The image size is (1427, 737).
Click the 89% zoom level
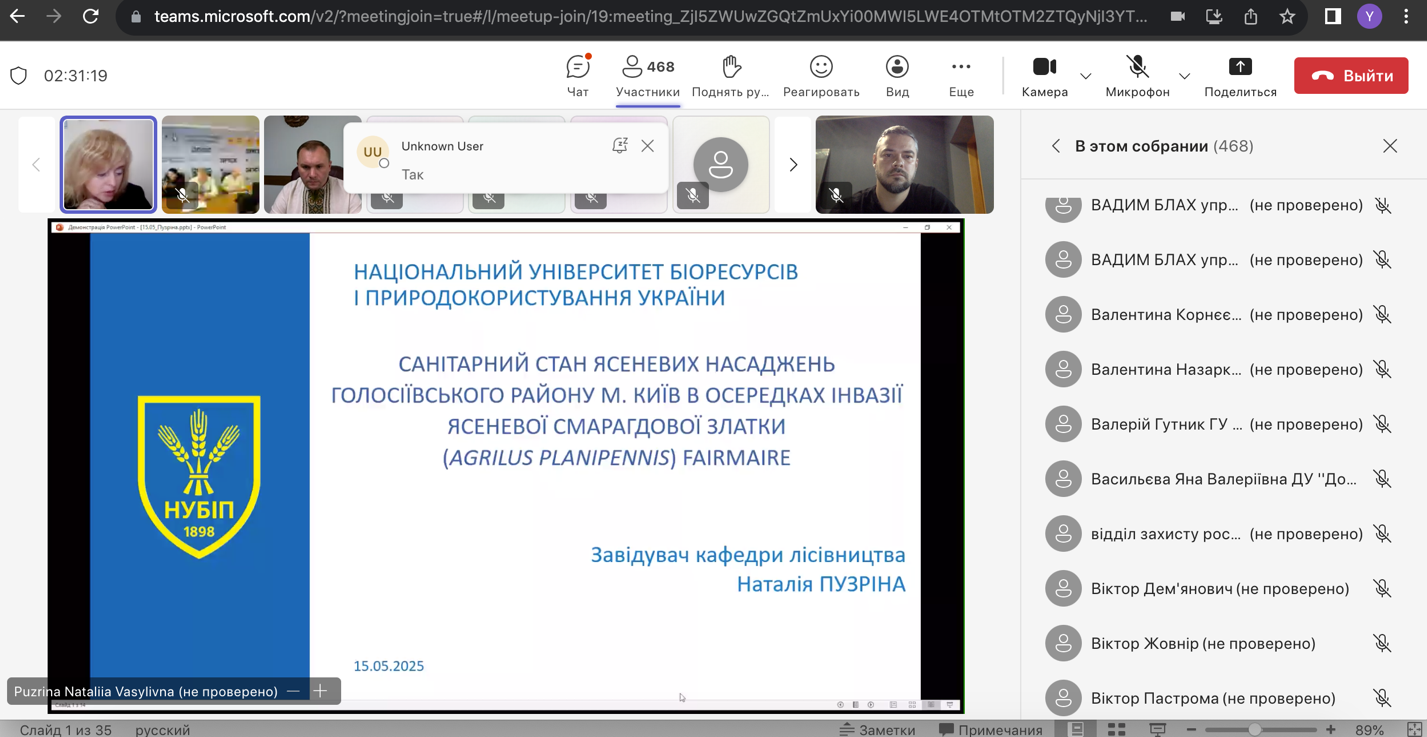[x=1370, y=730]
